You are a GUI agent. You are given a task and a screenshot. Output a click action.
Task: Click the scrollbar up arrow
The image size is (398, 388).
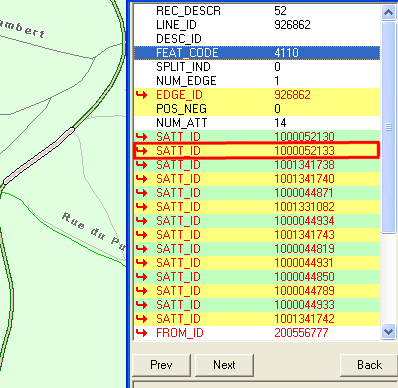pyautogui.click(x=388, y=13)
